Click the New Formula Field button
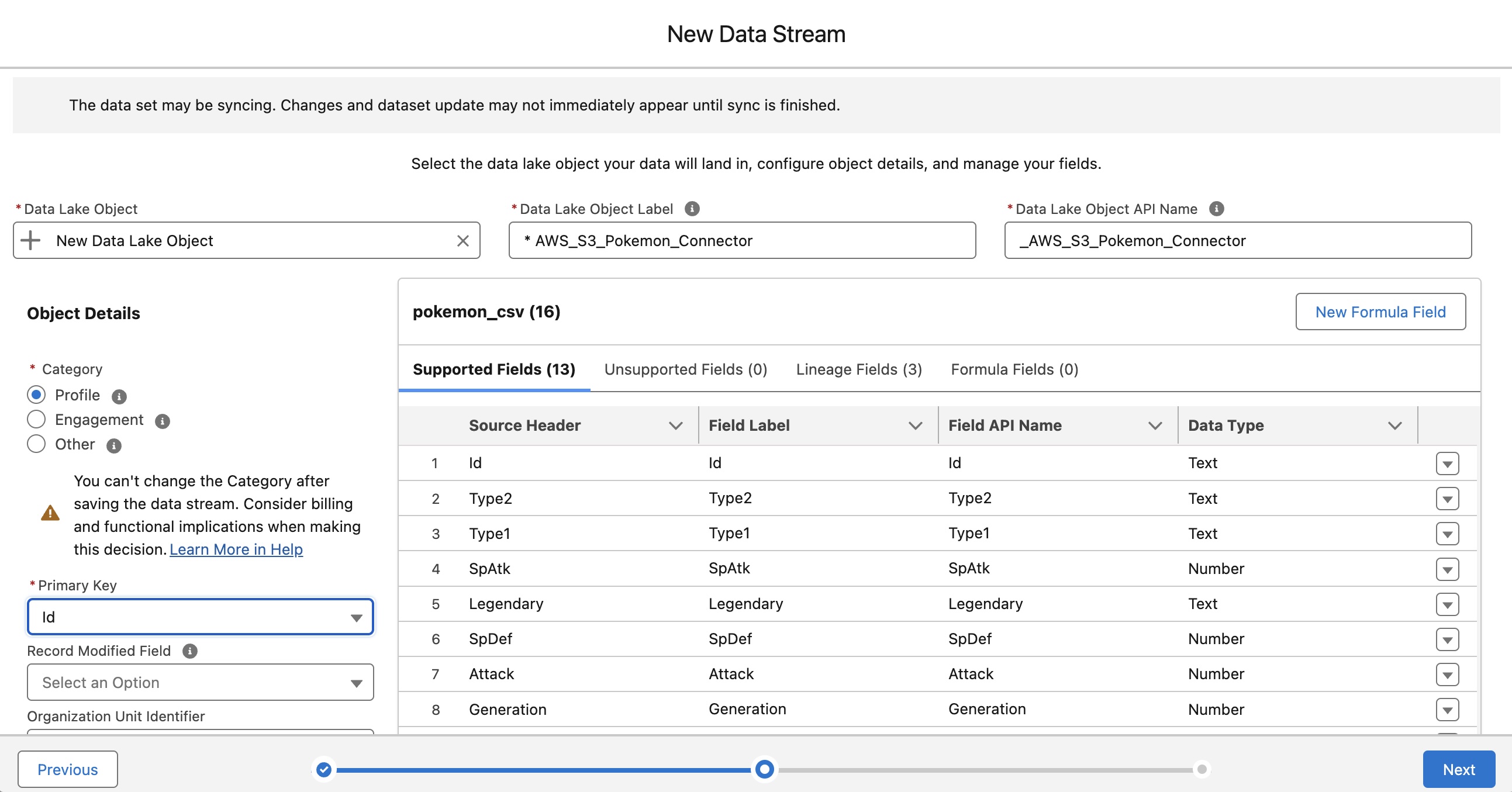The width and height of the screenshot is (1512, 792). click(1380, 312)
